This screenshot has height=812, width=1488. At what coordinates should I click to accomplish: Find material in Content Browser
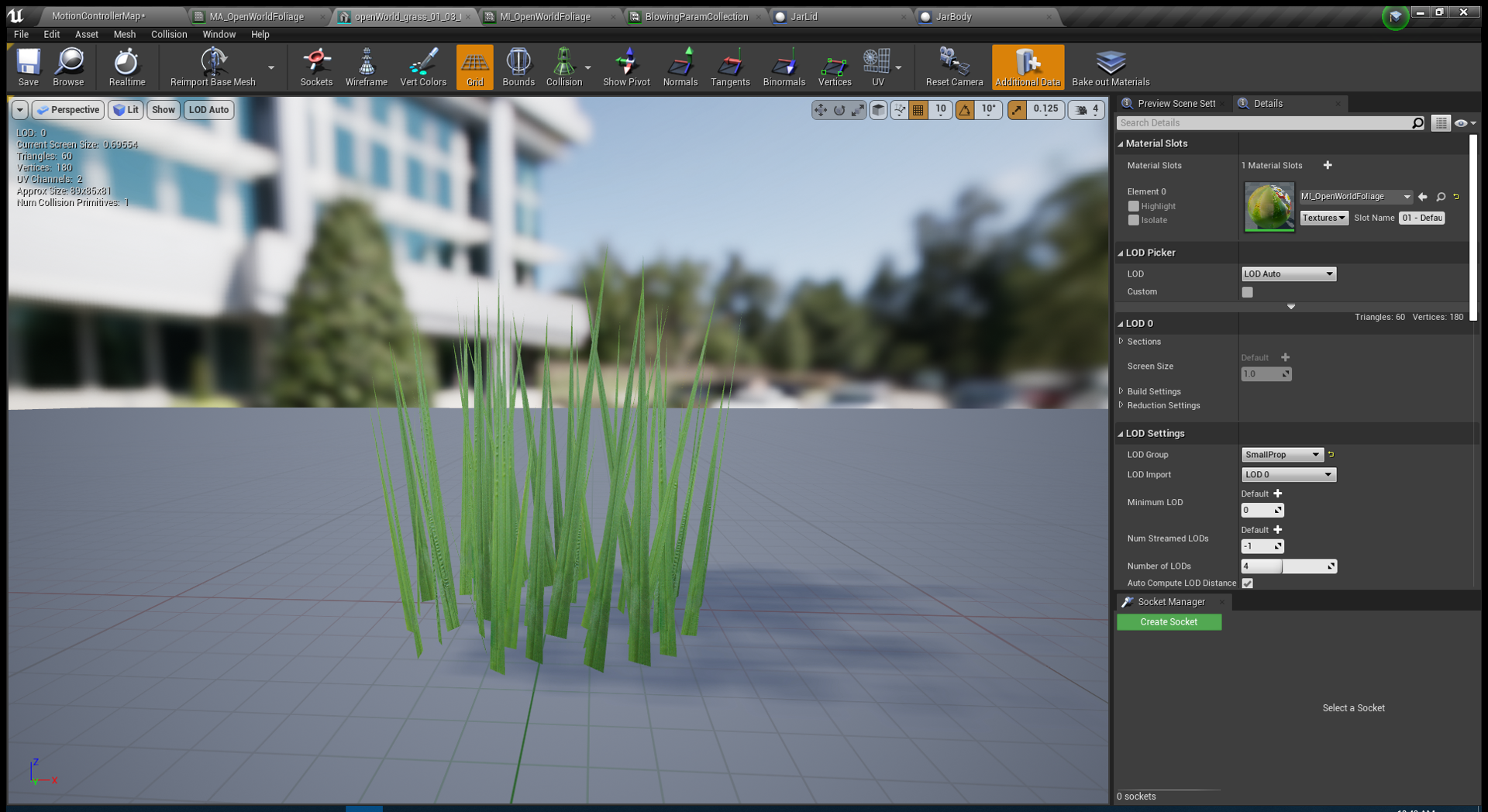coord(1441,197)
